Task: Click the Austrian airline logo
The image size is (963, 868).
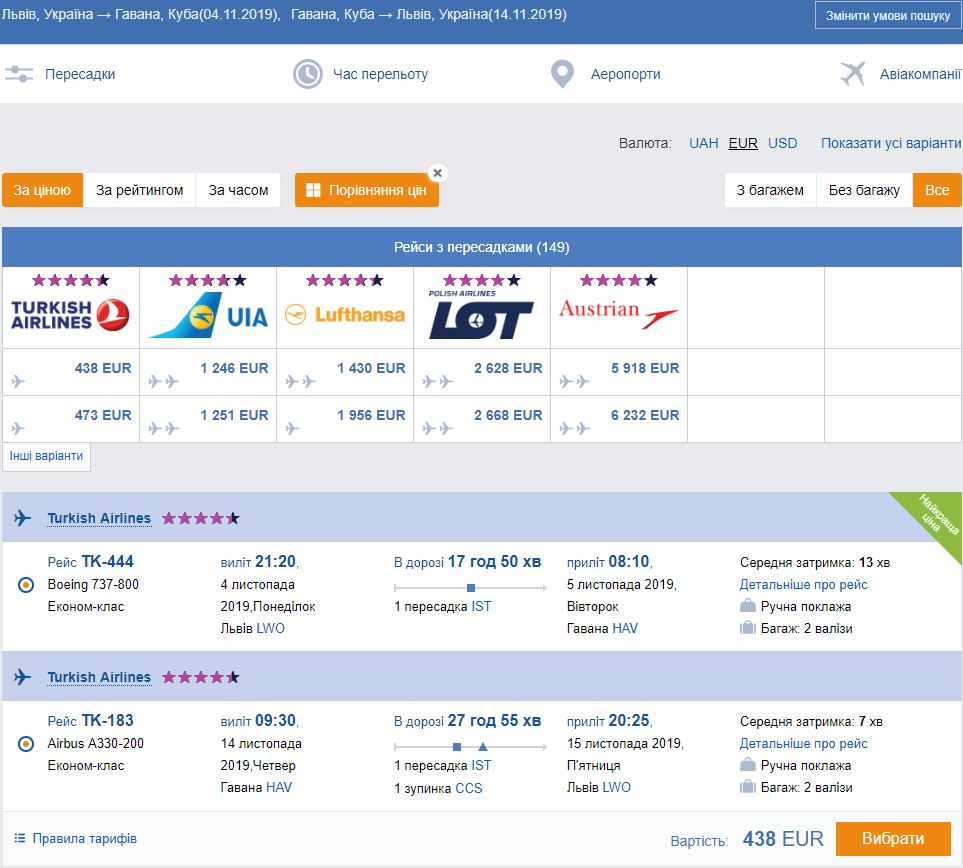Action: point(618,313)
